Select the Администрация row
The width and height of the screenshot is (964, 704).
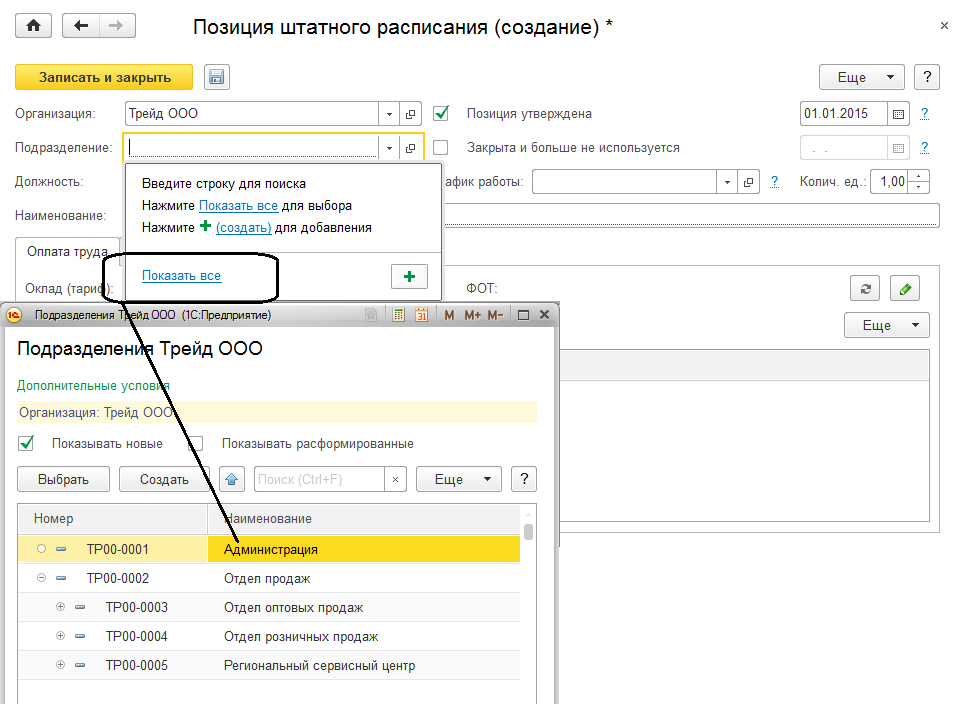click(x=269, y=549)
